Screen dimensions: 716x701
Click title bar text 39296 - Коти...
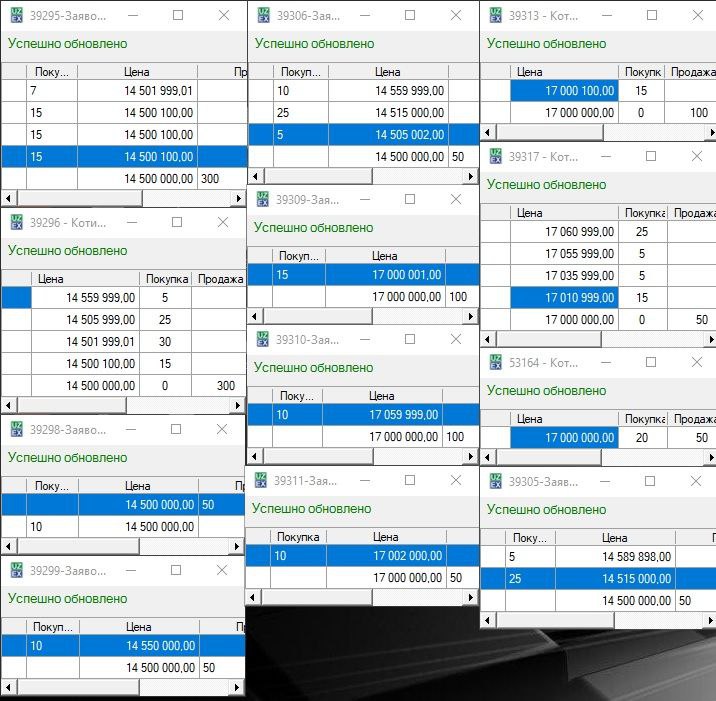pyautogui.click(x=68, y=222)
